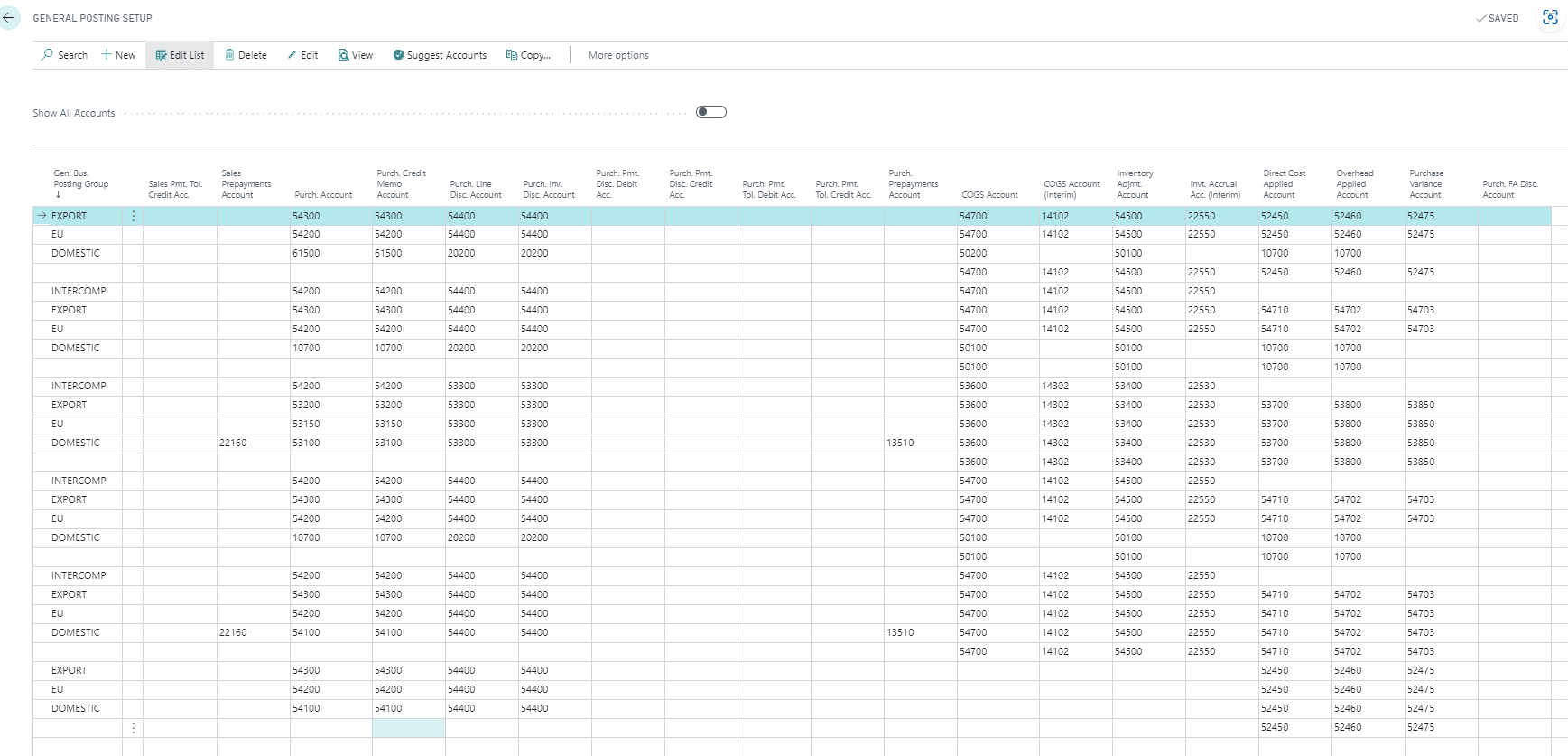Click the Purch. Account column header
The width and height of the screenshot is (1568, 756).
click(323, 194)
